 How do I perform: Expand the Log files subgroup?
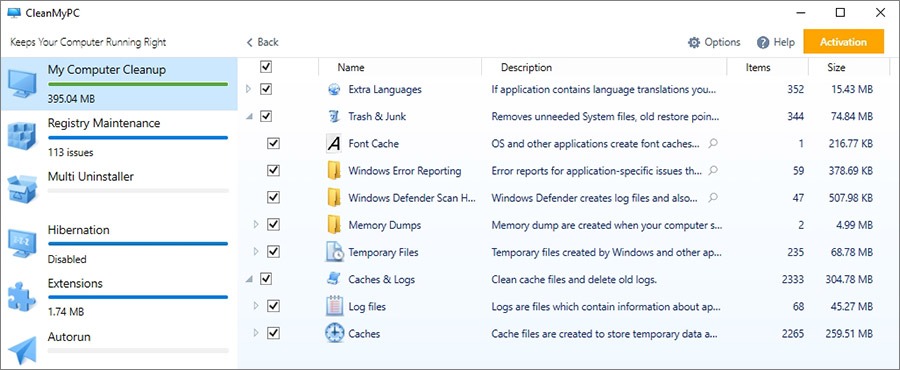click(x=257, y=306)
